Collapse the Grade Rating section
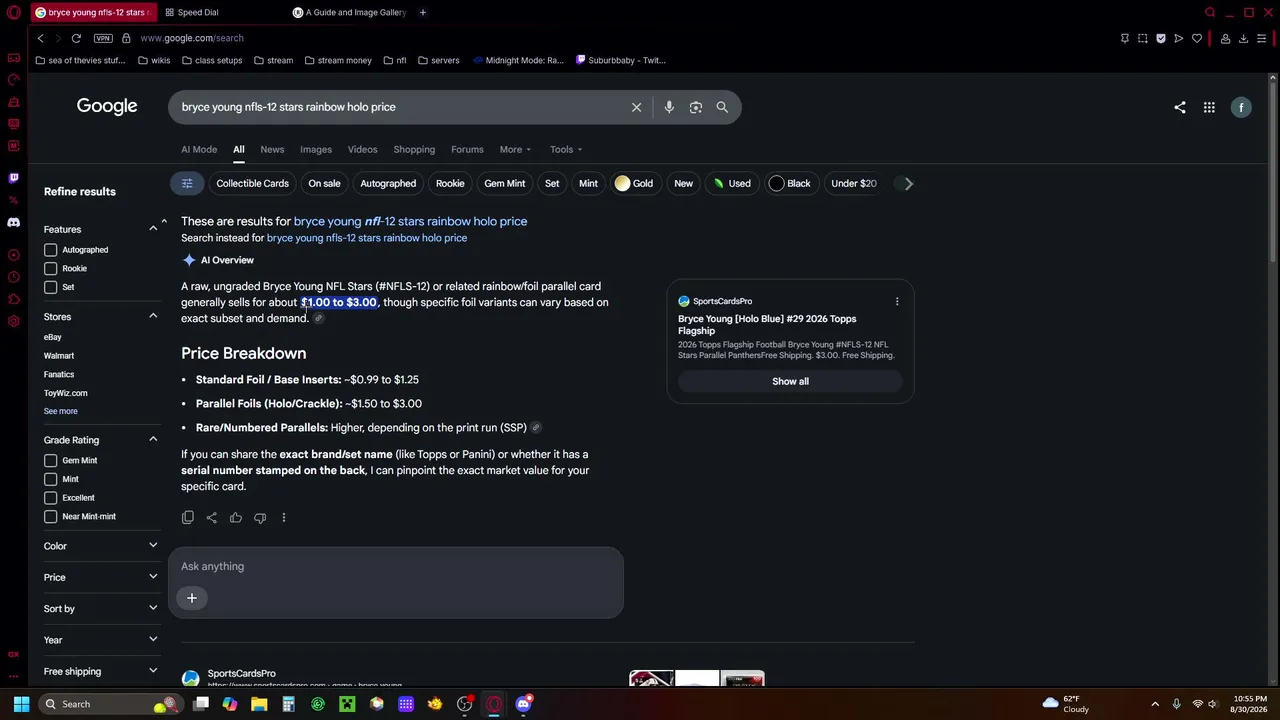This screenshot has height=720, width=1280. [x=153, y=439]
